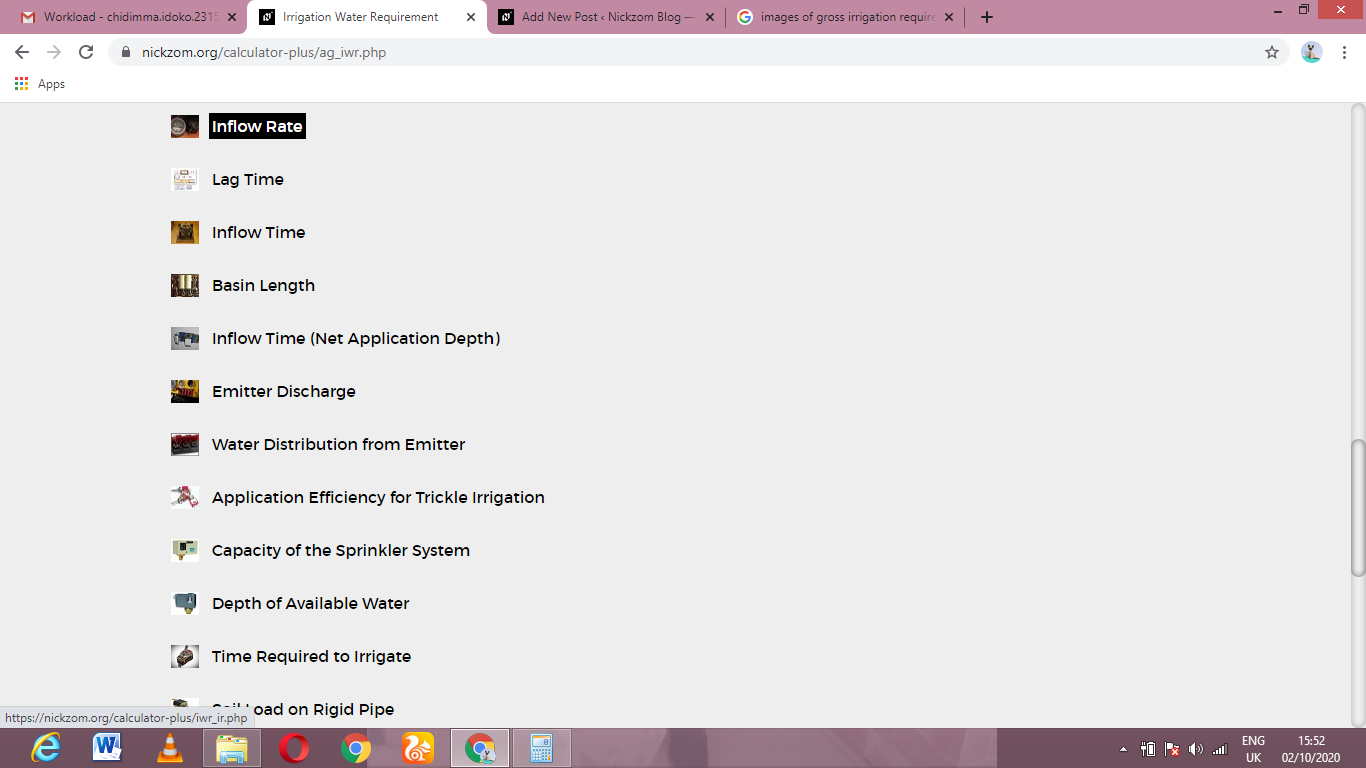Click the address bar showing nickzom.org URL
The height and width of the screenshot is (768, 1366).
690,52
